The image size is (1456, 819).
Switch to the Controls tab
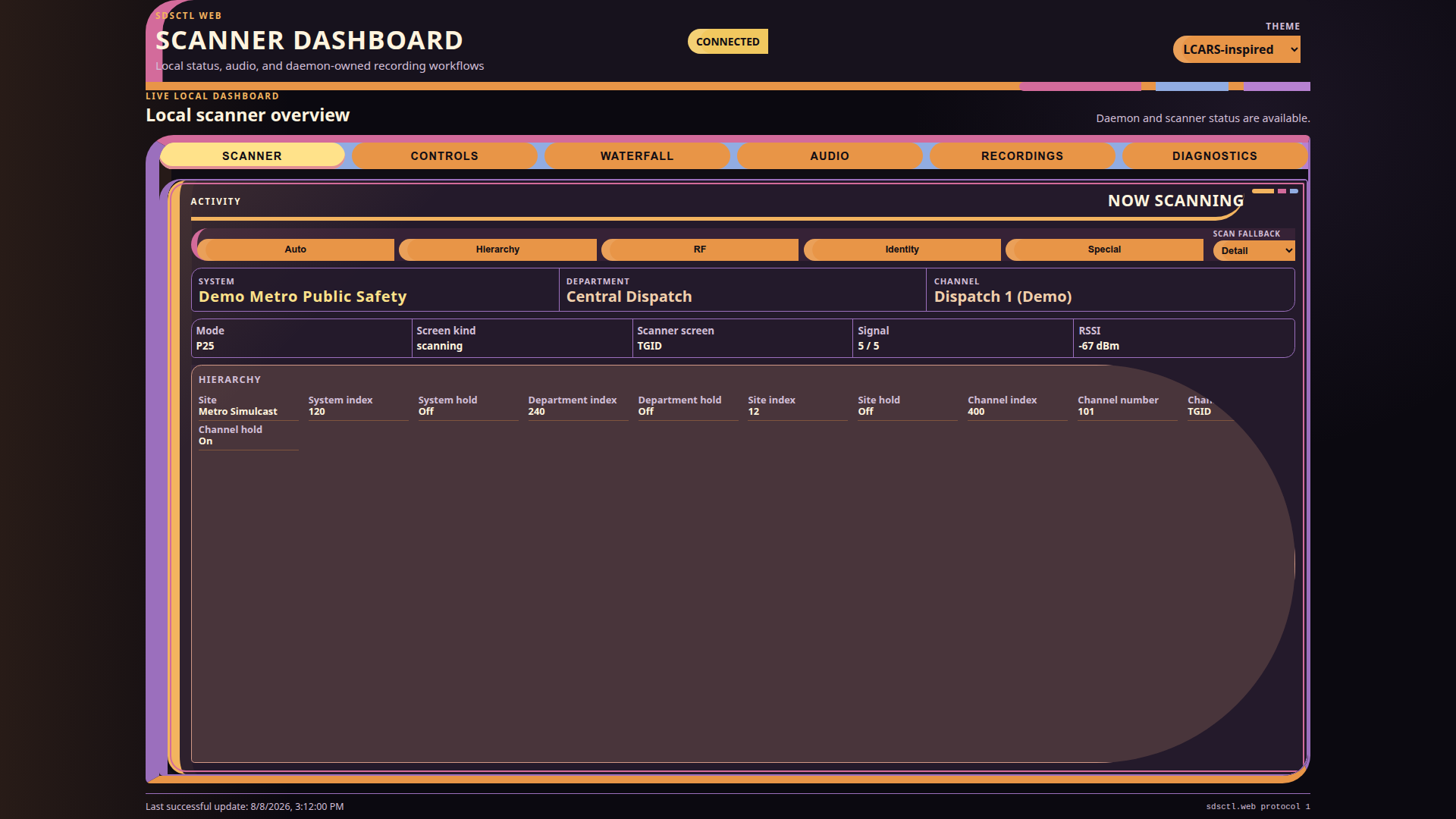point(444,155)
